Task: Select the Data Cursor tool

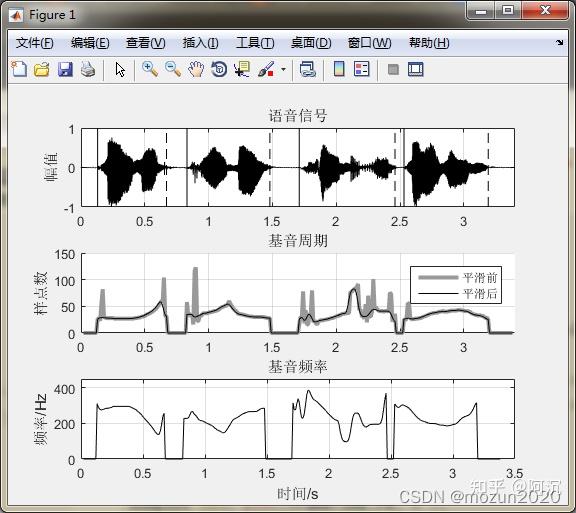Action: pos(242,69)
